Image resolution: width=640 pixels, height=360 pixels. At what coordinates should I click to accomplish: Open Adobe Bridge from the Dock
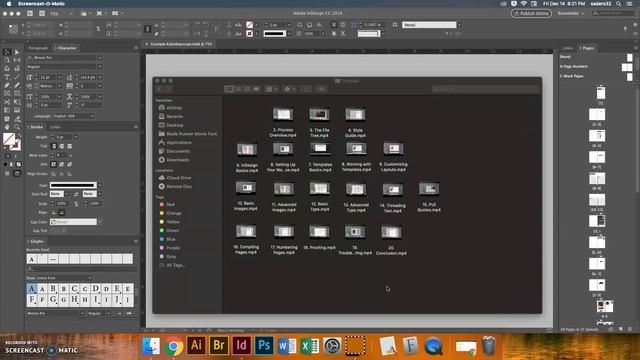[x=219, y=345]
